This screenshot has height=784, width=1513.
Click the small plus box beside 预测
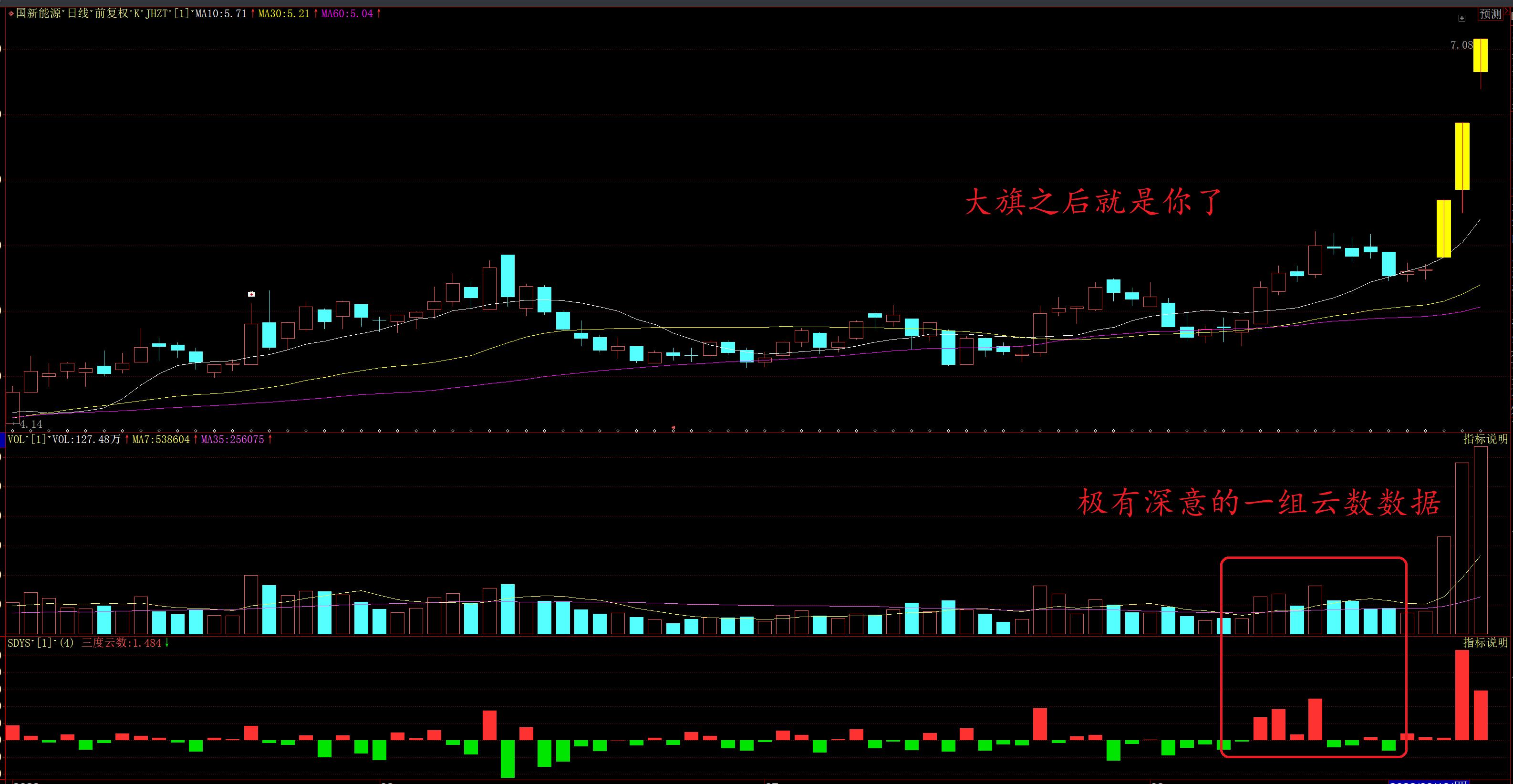coord(1462,18)
